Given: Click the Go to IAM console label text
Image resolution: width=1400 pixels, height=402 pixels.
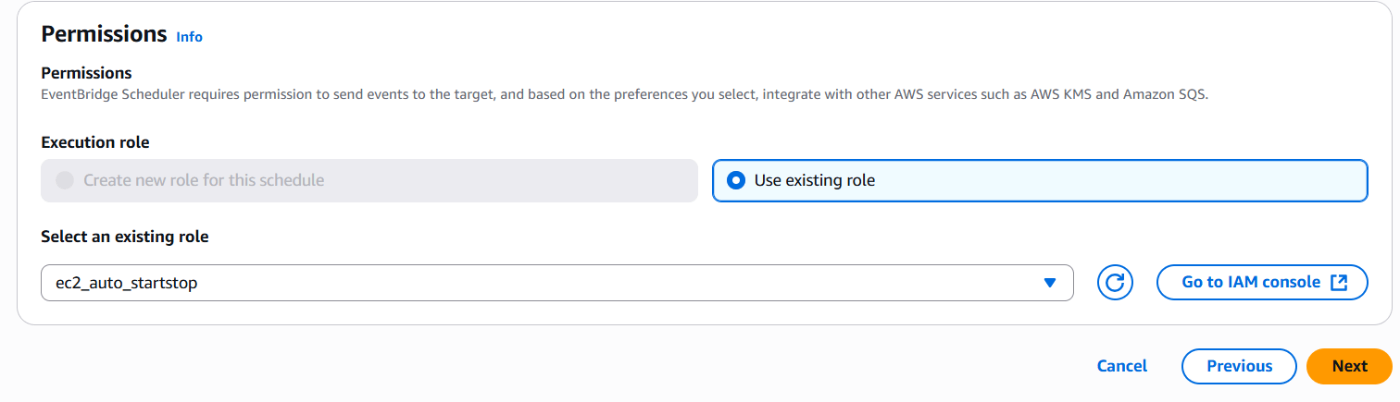Looking at the screenshot, I should 1251,283.
